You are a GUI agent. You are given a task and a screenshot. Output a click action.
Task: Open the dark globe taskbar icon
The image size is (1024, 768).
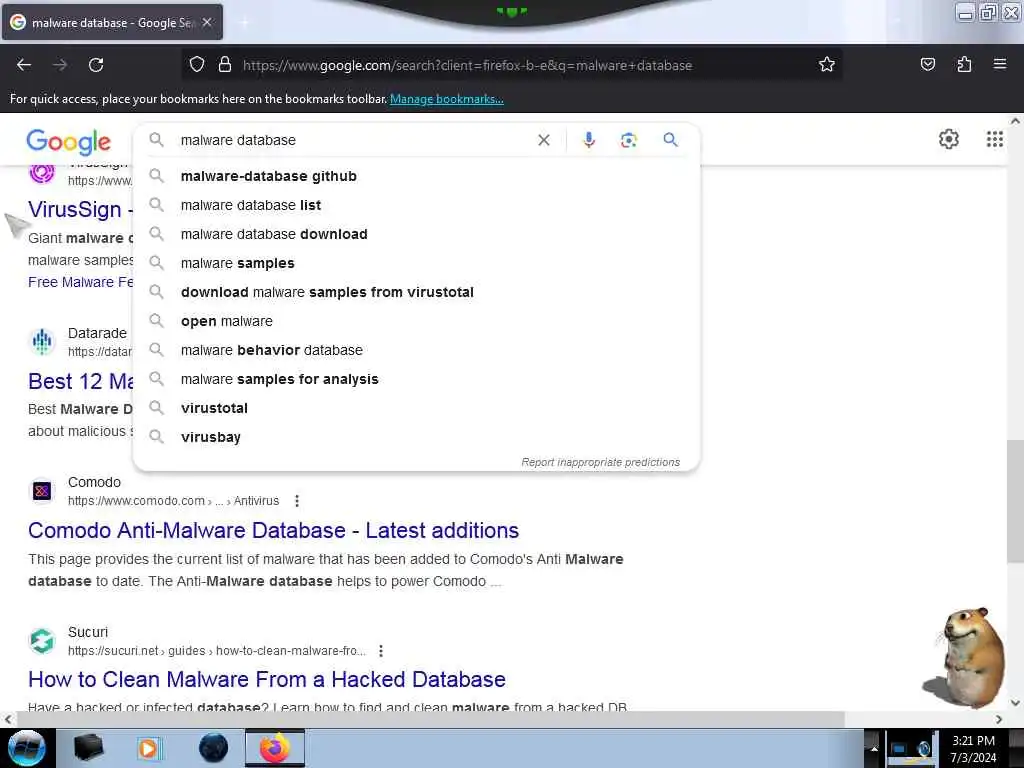pos(213,748)
